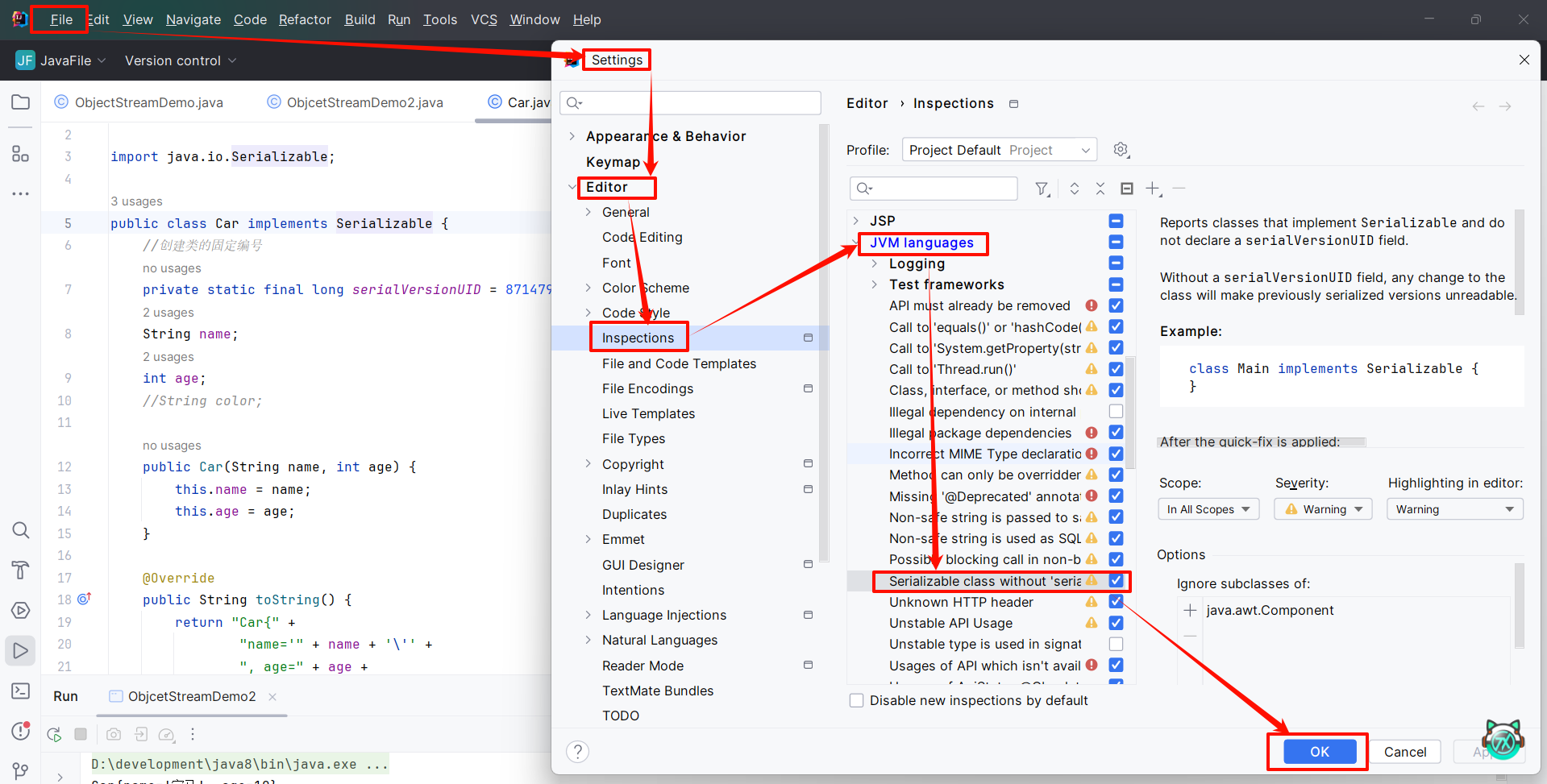
Task: Close the ObjcetStreamDemo2 run tab
Action: click(272, 697)
